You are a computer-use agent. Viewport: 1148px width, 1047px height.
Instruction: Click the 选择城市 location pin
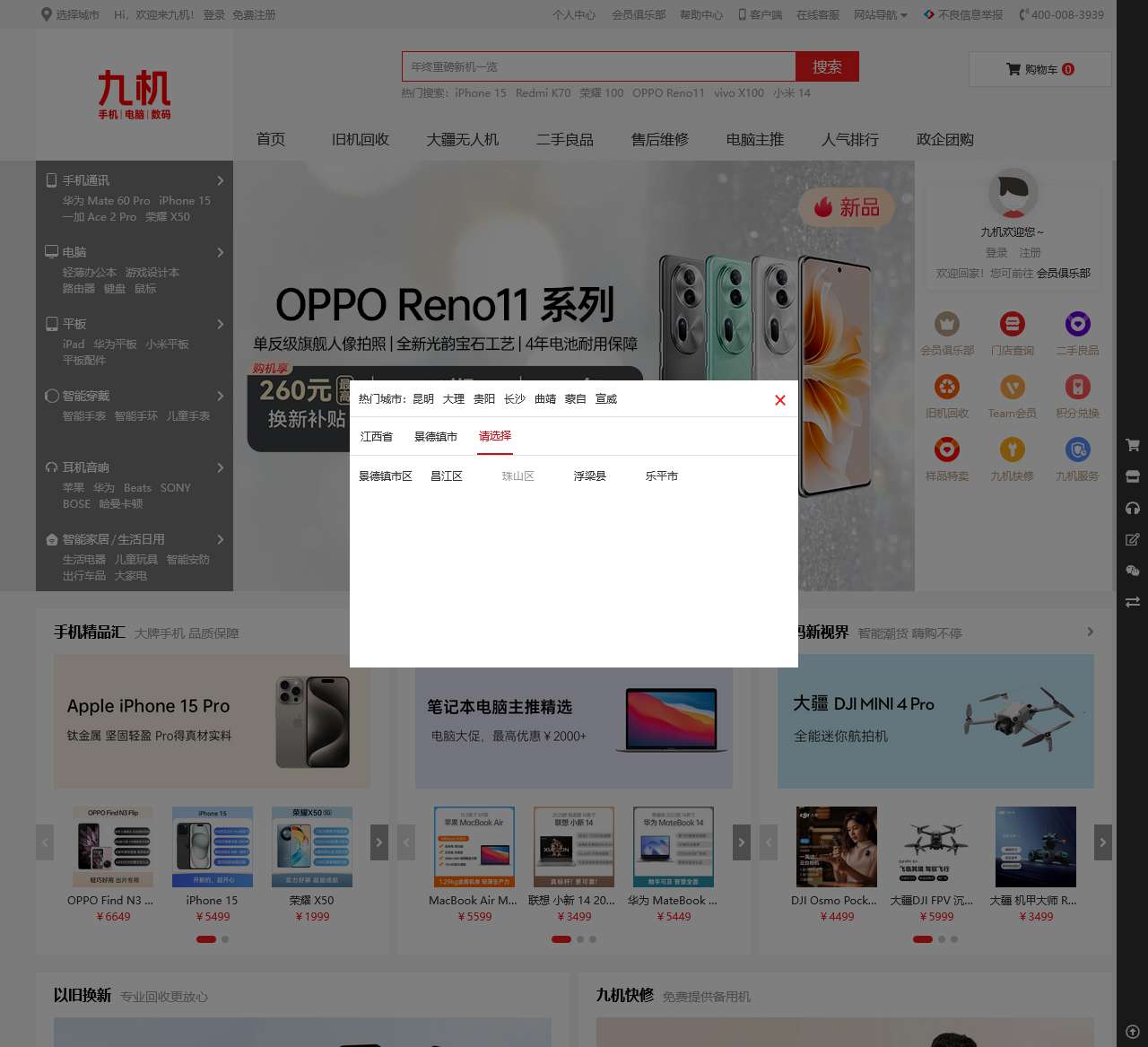click(47, 14)
